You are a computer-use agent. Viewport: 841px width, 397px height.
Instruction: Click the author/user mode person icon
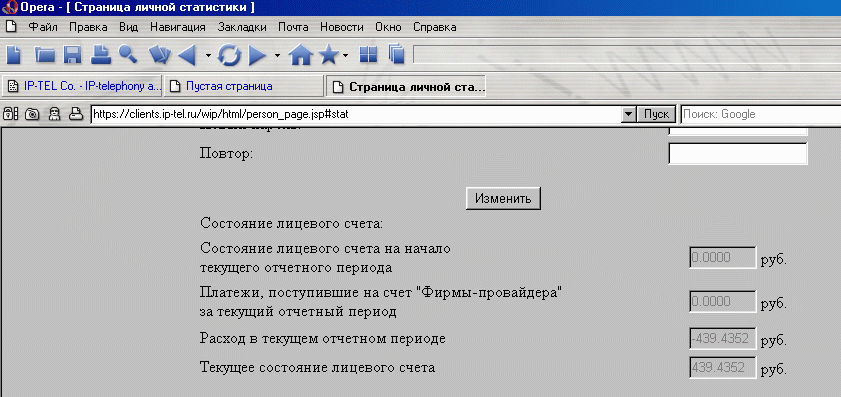pos(54,114)
